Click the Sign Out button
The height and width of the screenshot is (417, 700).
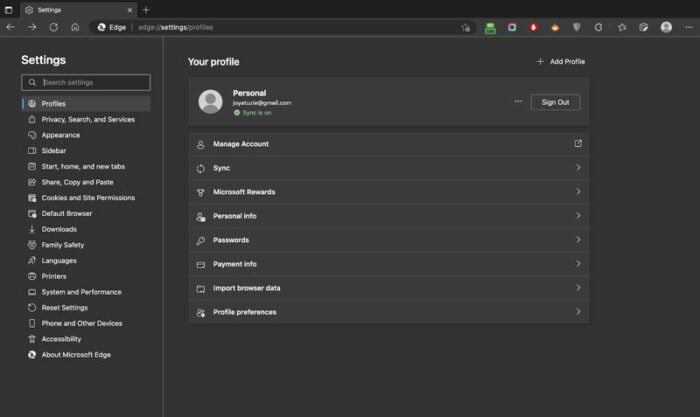[555, 102]
